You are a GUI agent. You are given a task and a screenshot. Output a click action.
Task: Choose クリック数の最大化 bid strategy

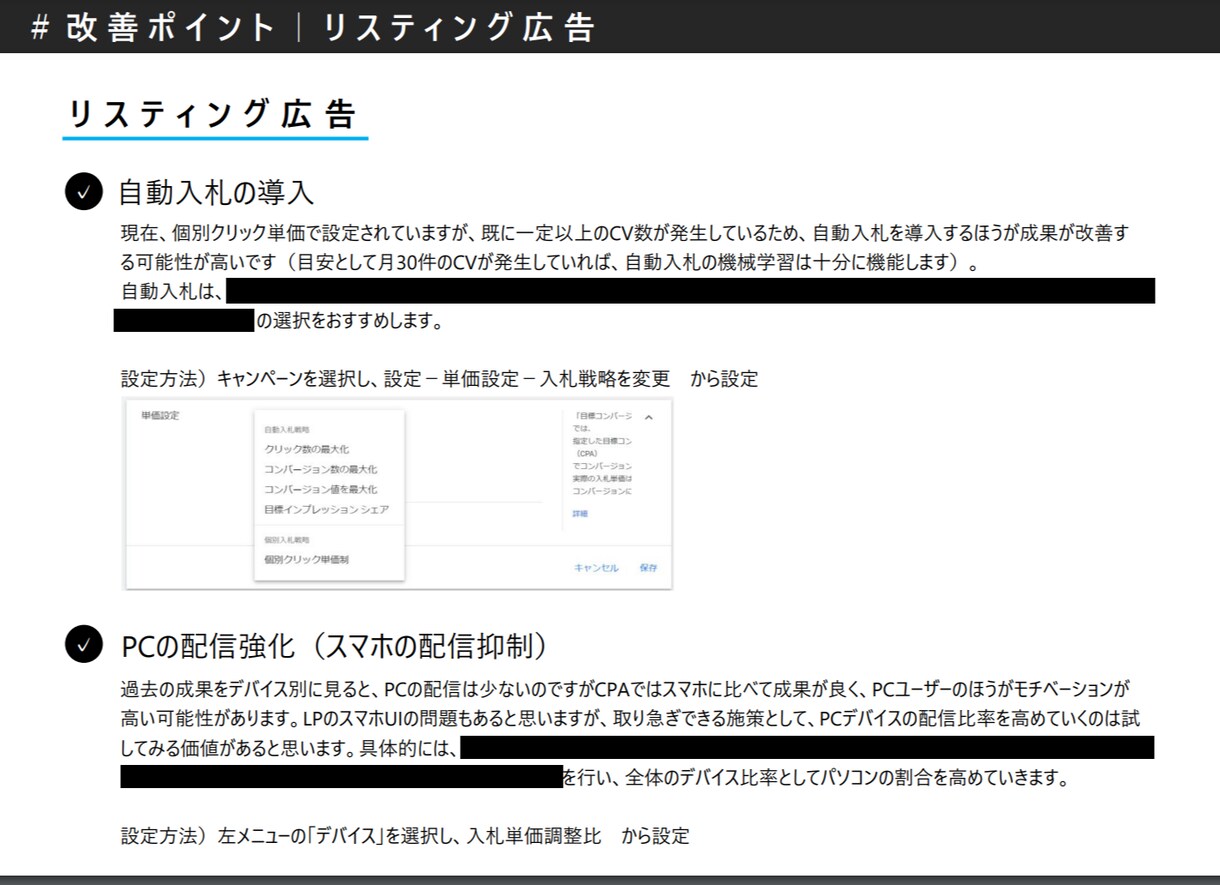tap(307, 449)
